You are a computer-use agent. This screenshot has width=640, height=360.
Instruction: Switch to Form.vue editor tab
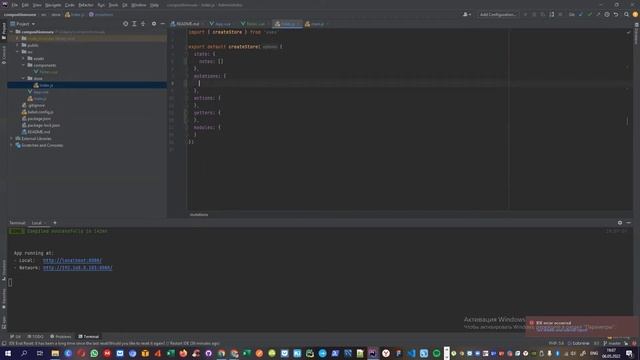pos(253,24)
